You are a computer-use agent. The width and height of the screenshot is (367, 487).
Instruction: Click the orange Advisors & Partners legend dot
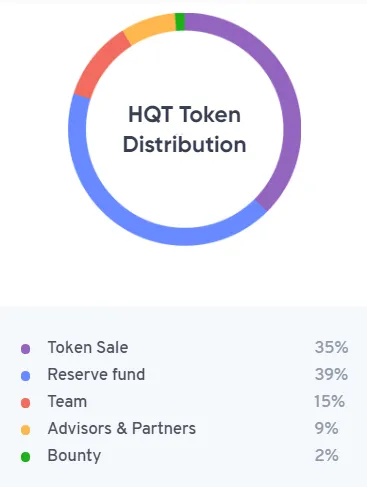(x=26, y=430)
